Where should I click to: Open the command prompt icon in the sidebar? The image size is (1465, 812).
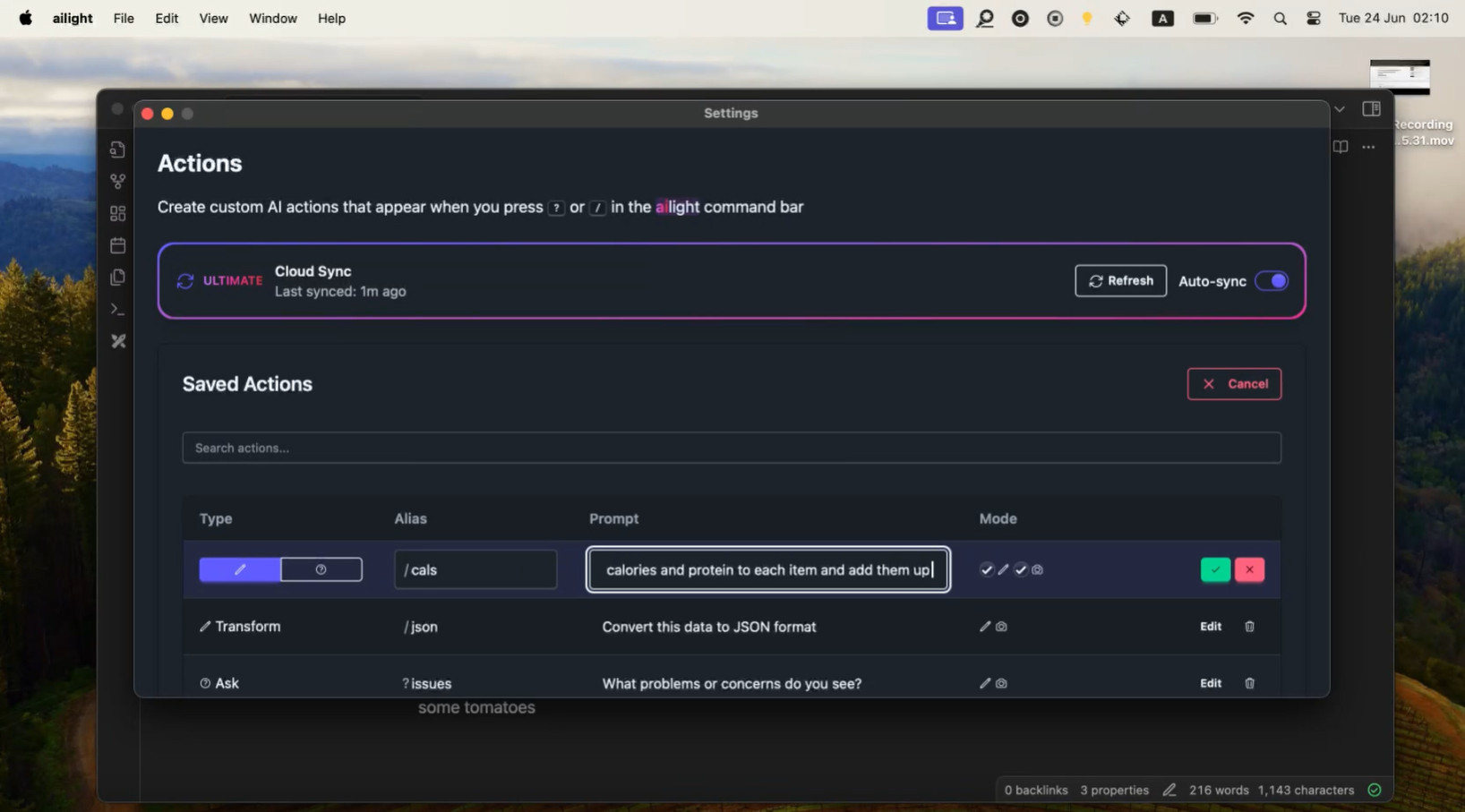117,309
